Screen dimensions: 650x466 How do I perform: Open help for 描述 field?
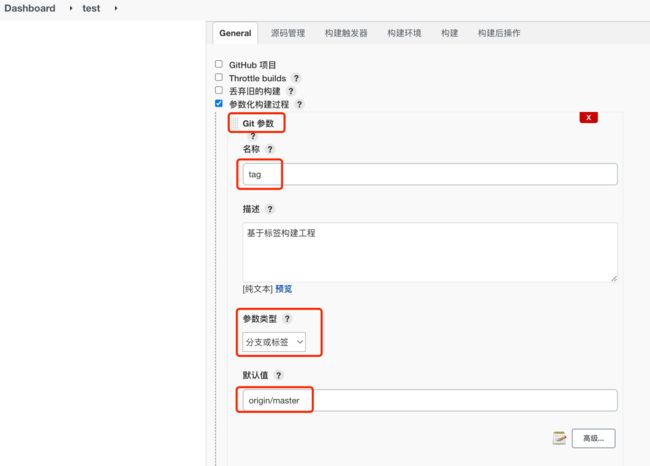click(x=270, y=209)
